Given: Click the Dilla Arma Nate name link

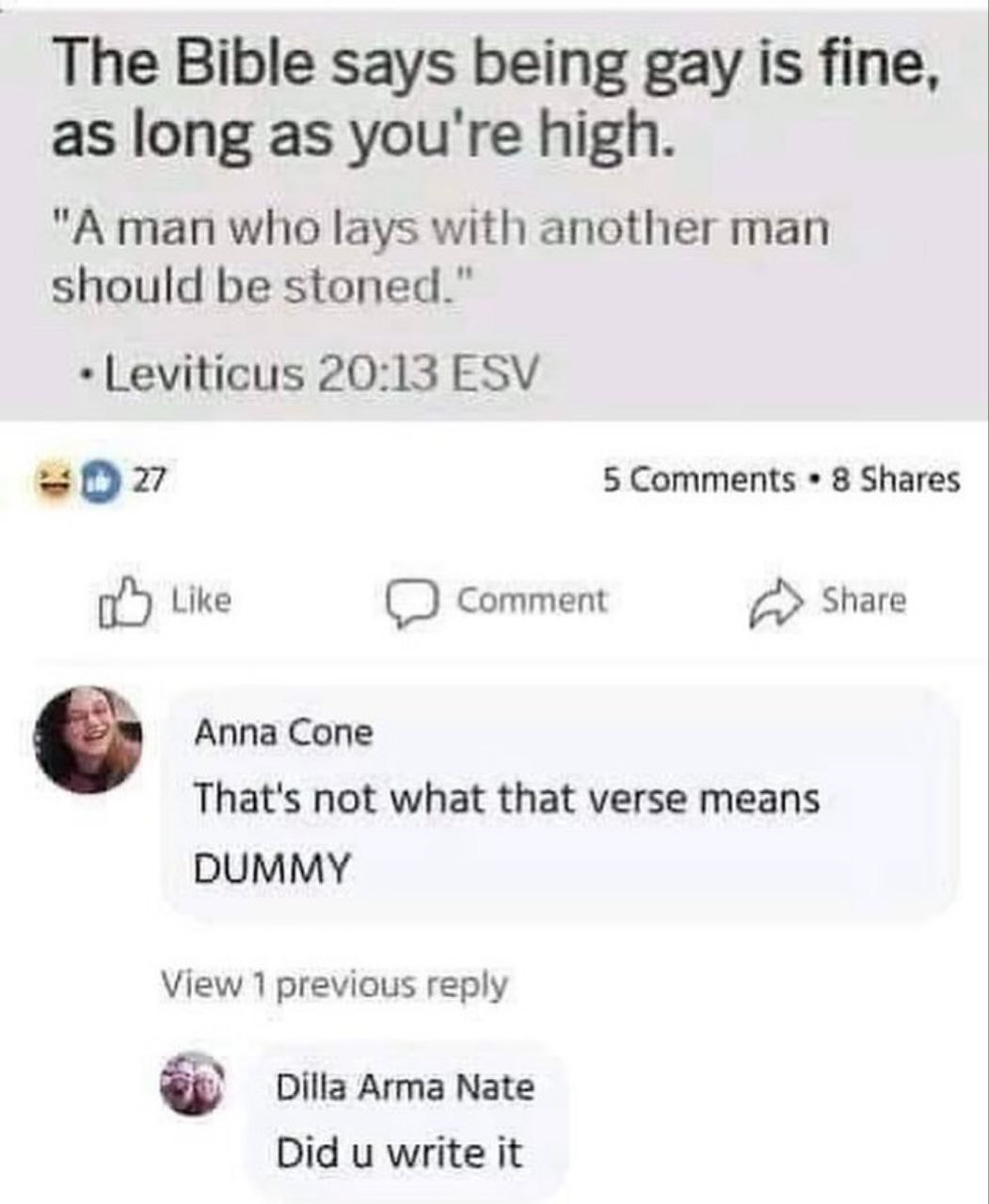Looking at the screenshot, I should (405, 1088).
